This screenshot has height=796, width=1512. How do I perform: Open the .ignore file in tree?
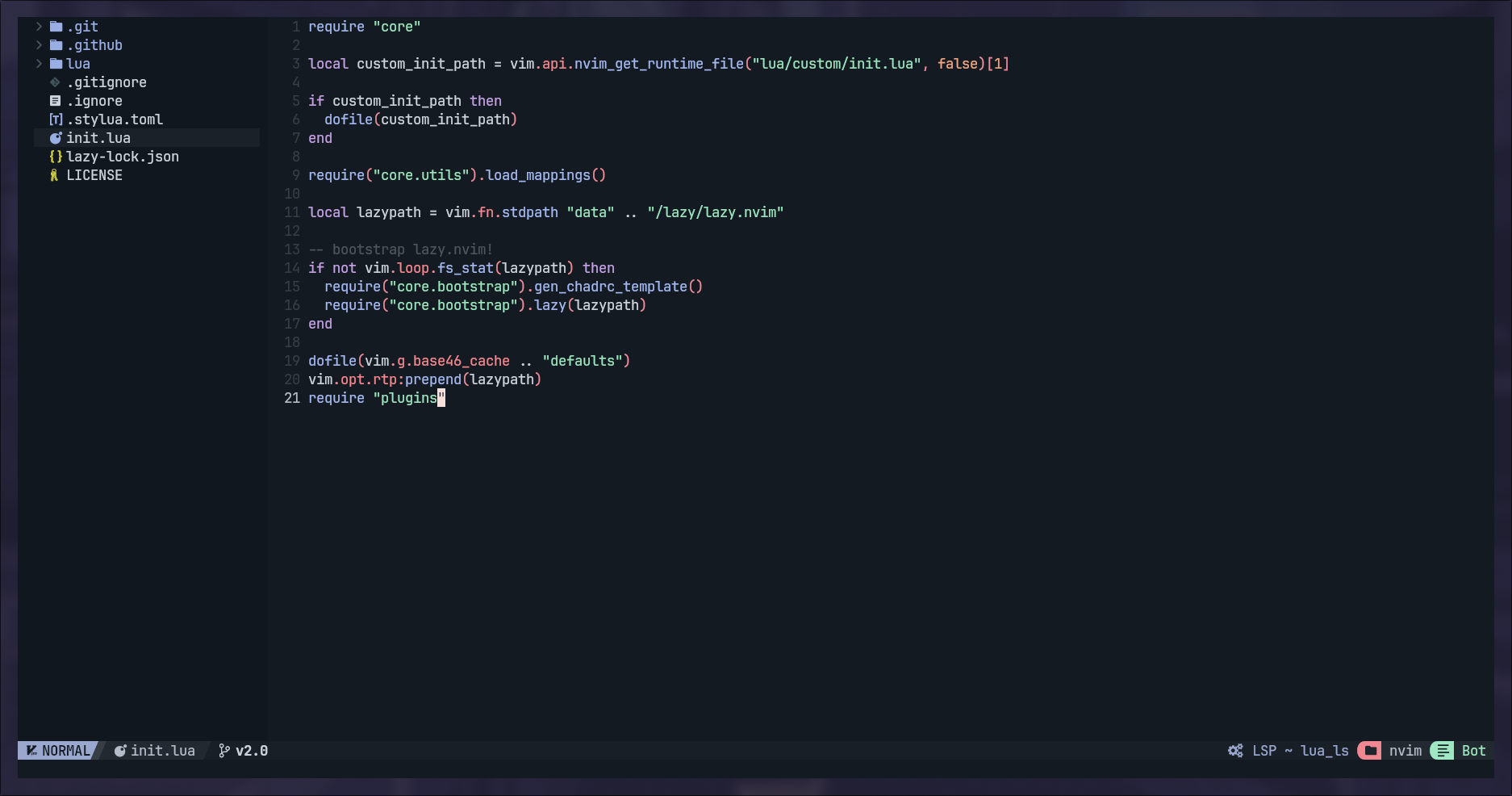pos(94,101)
